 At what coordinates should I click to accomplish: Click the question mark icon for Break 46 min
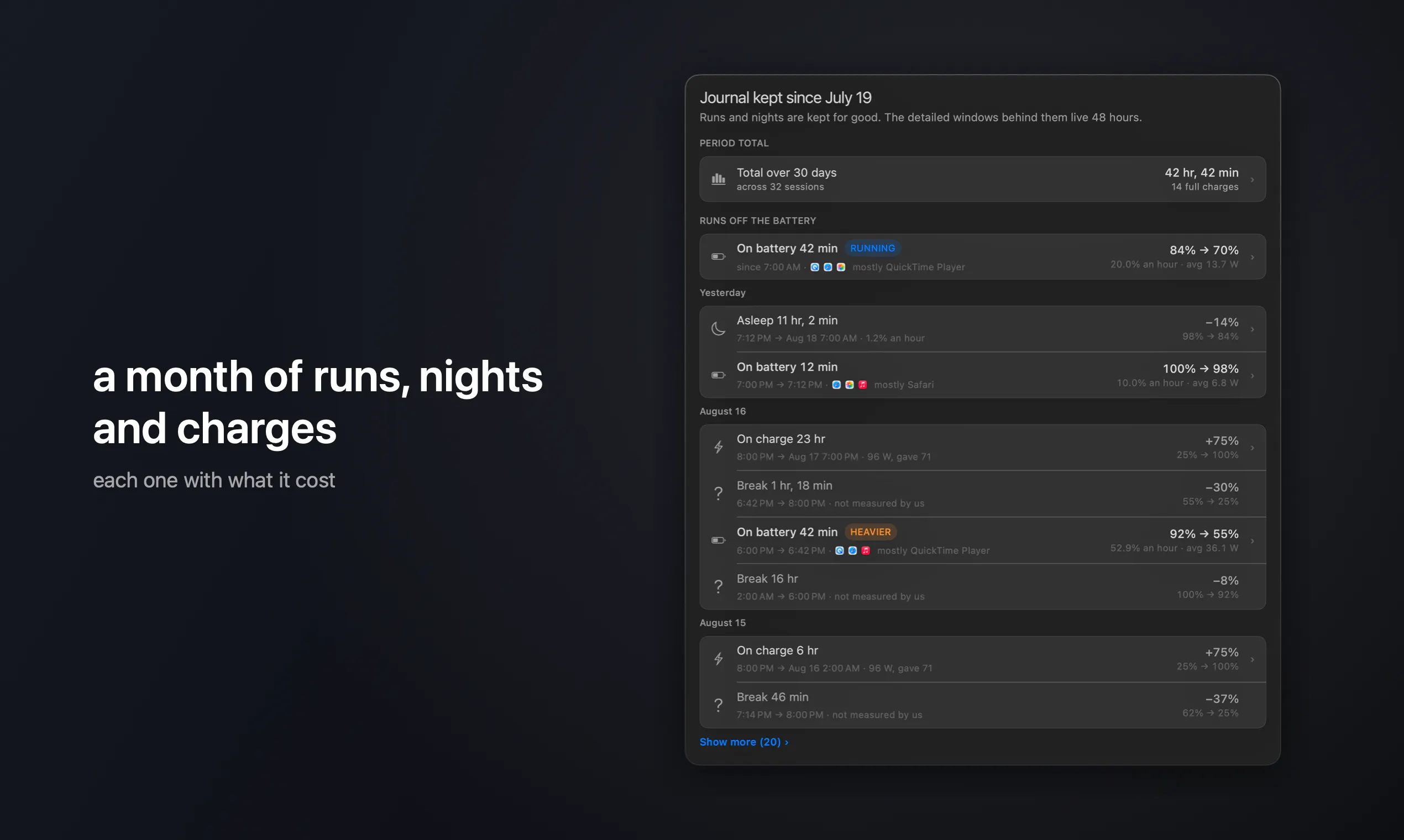click(x=719, y=705)
